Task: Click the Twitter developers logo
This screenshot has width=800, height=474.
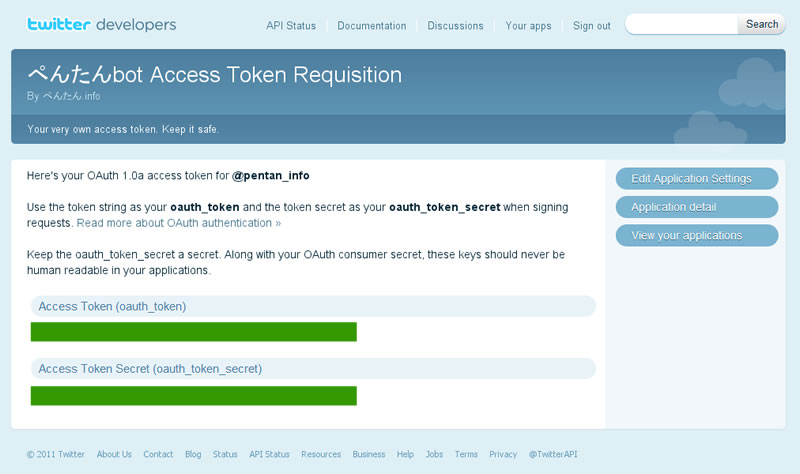Action: [102, 24]
